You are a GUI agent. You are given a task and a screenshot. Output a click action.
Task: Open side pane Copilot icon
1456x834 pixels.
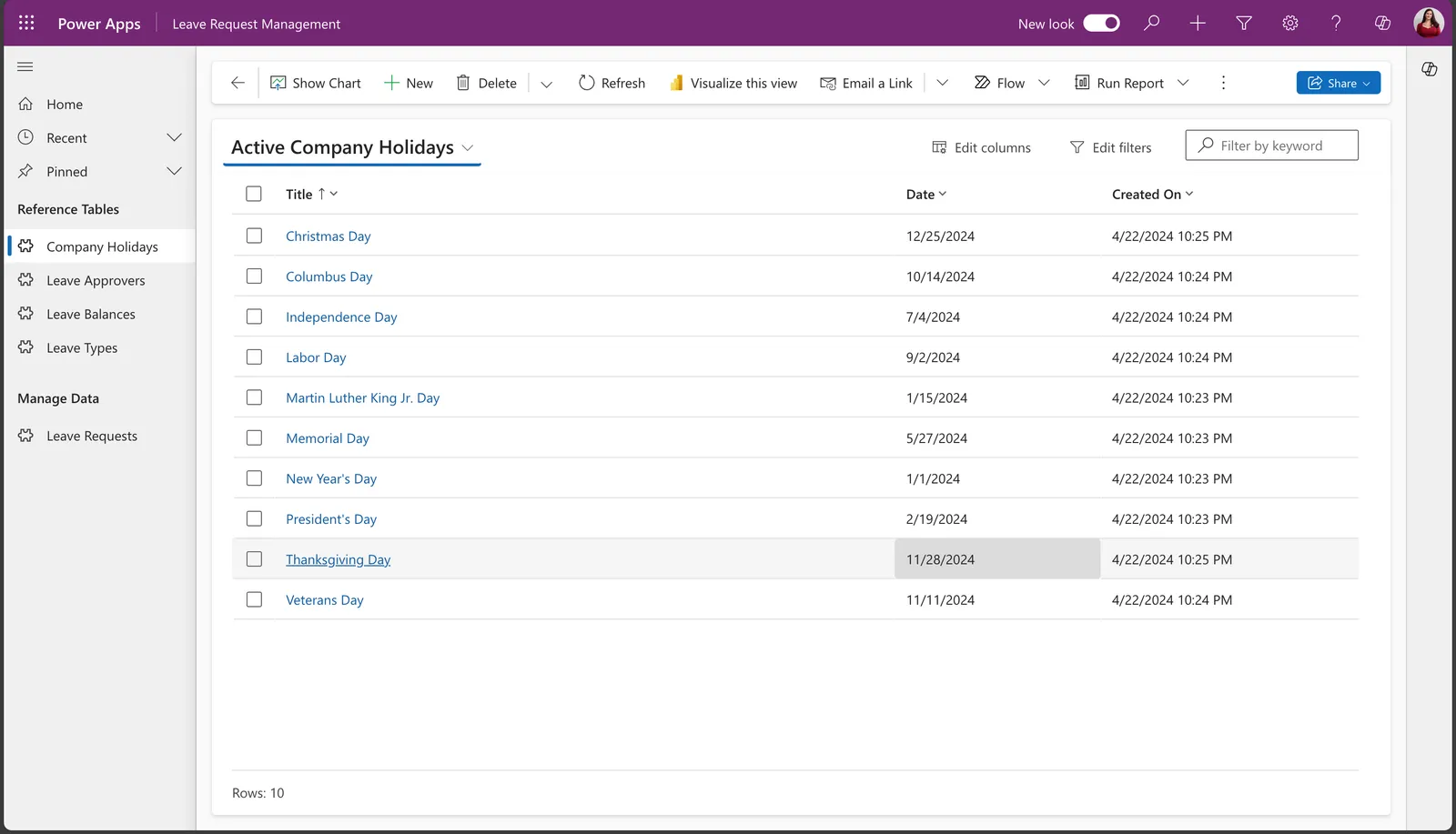1430,69
